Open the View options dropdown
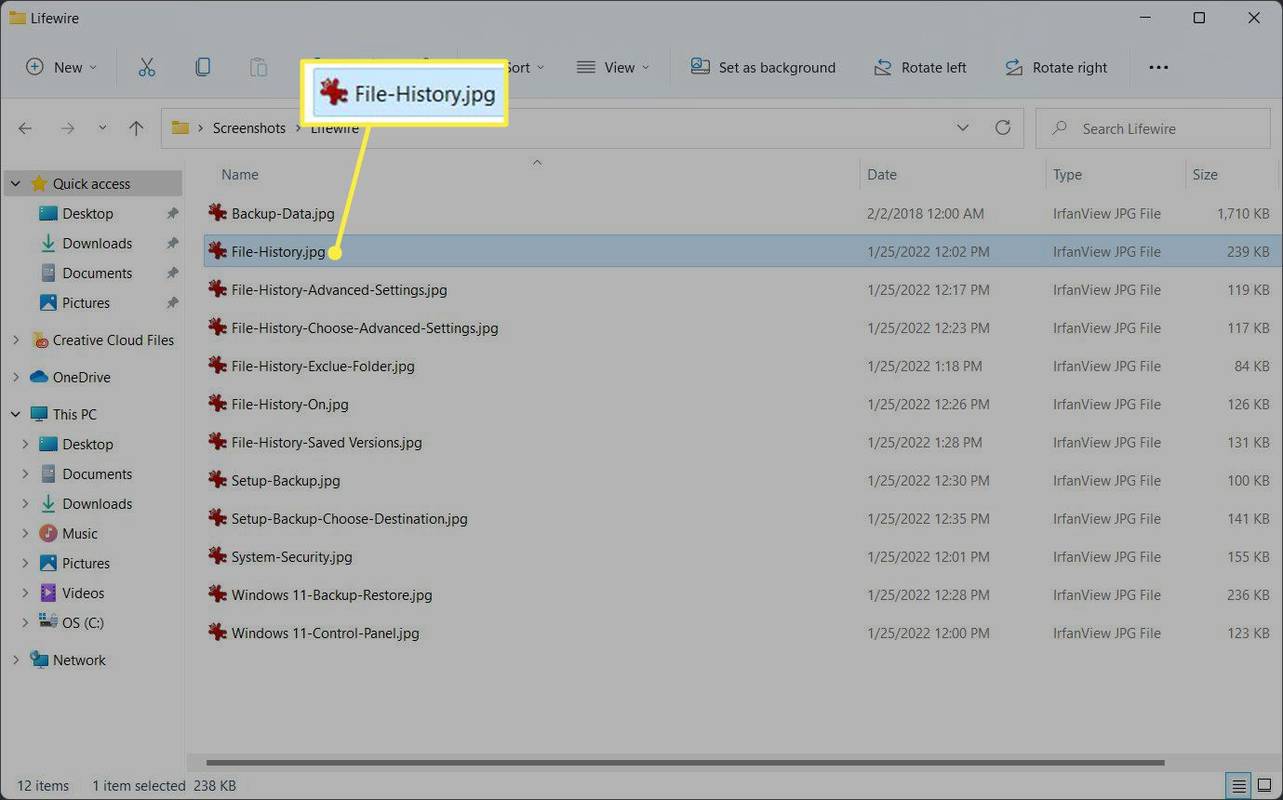Viewport: 1283px width, 800px height. 613,67
